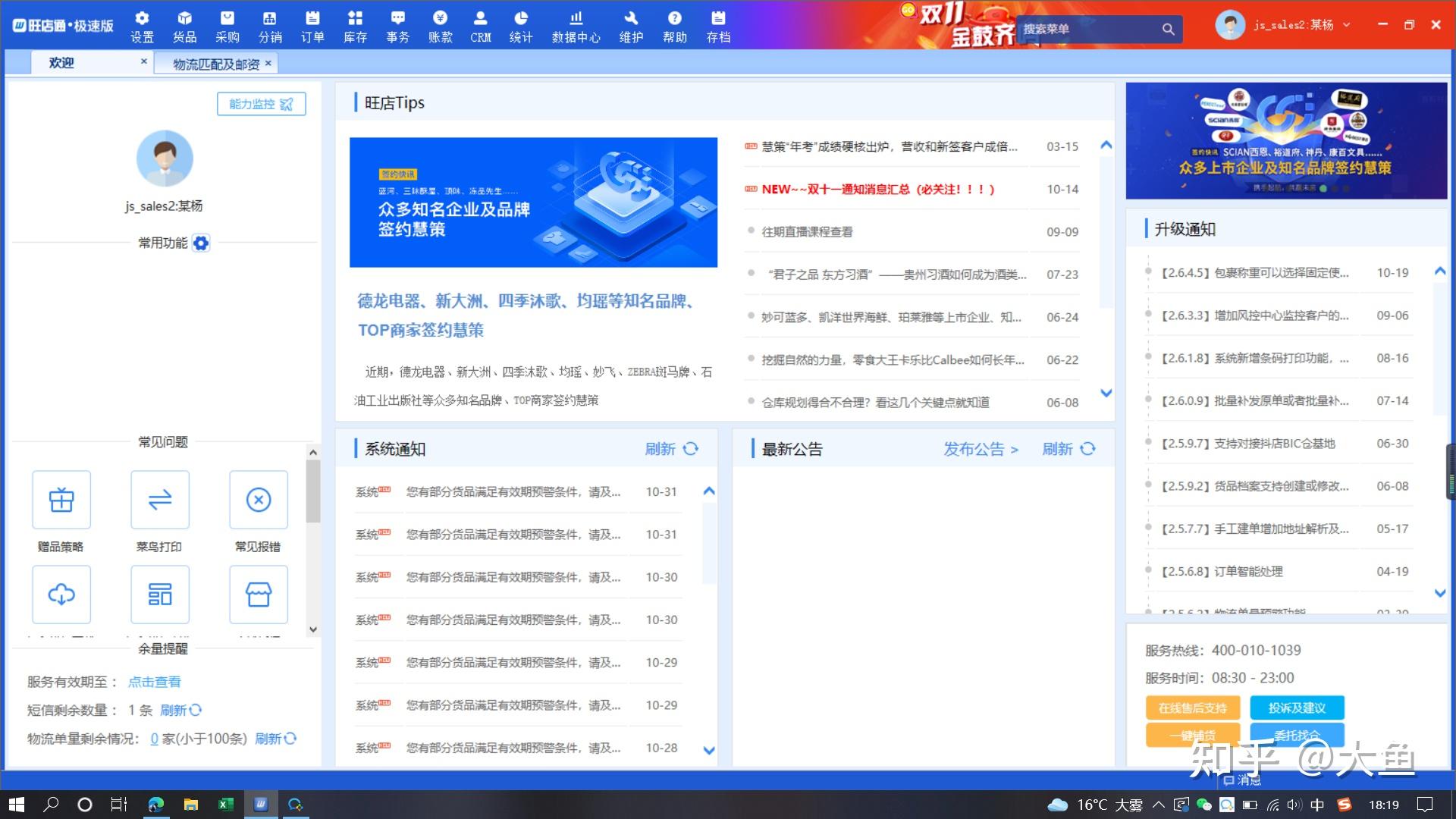The height and width of the screenshot is (819, 1456).
Task: Refresh 物流单量剩余情况
Action: 276,739
